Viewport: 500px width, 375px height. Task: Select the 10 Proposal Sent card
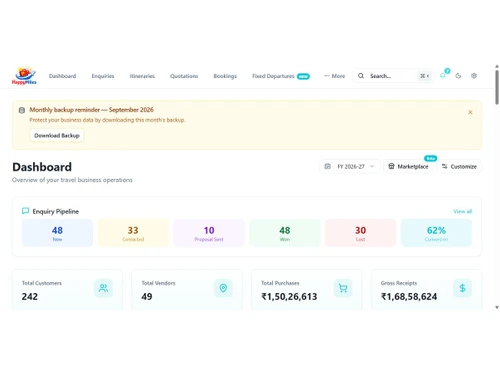pyautogui.click(x=209, y=233)
